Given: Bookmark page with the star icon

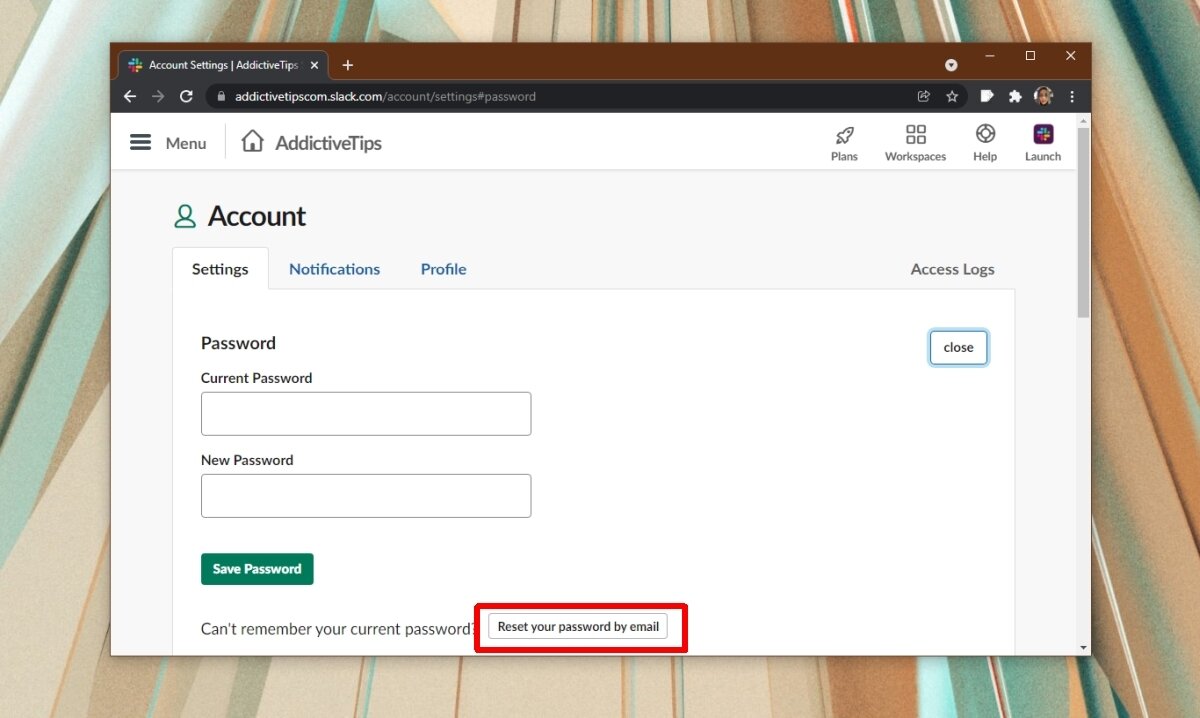Looking at the screenshot, I should [952, 97].
